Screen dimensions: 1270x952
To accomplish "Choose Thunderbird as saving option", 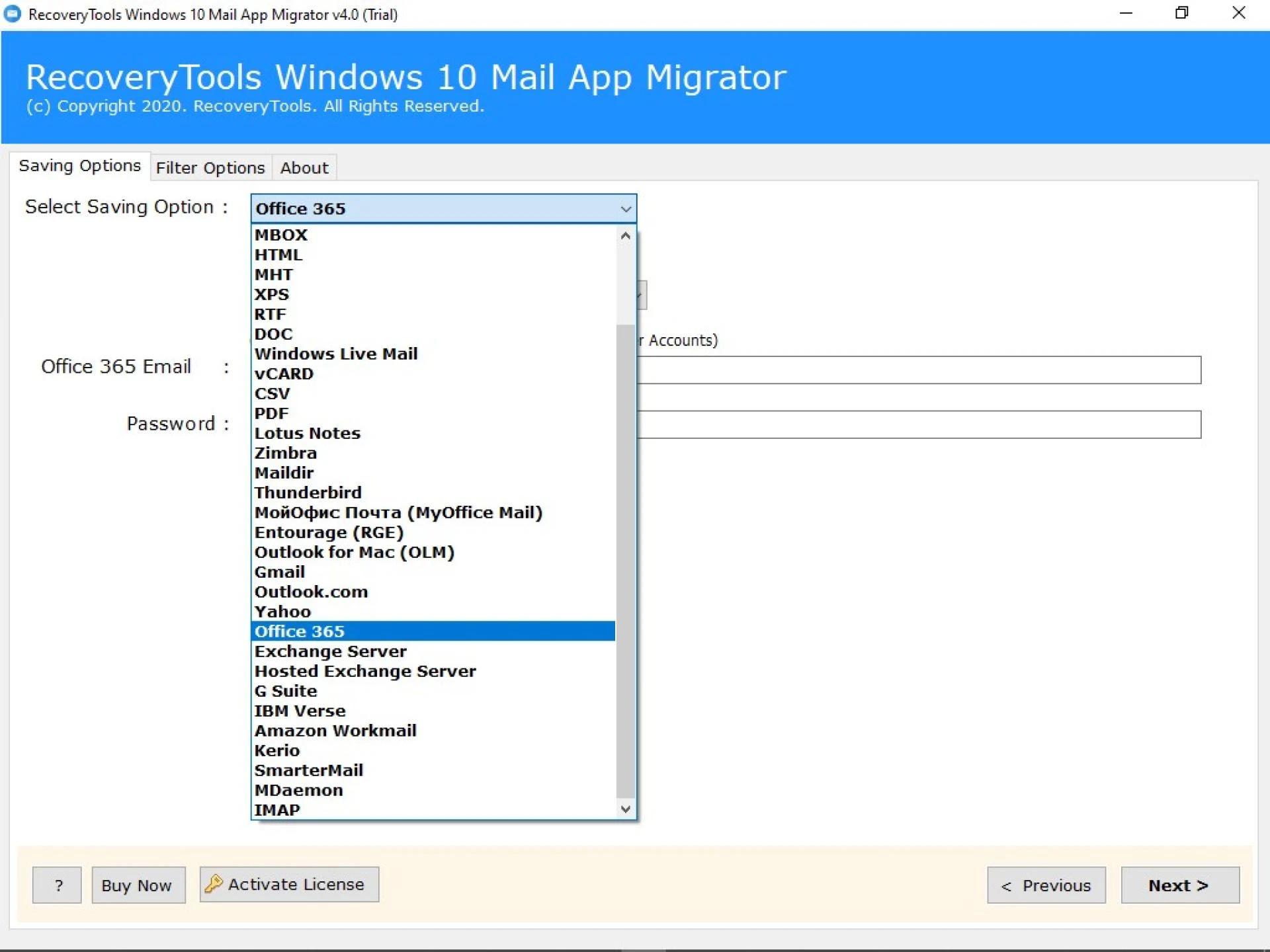I will pos(308,493).
